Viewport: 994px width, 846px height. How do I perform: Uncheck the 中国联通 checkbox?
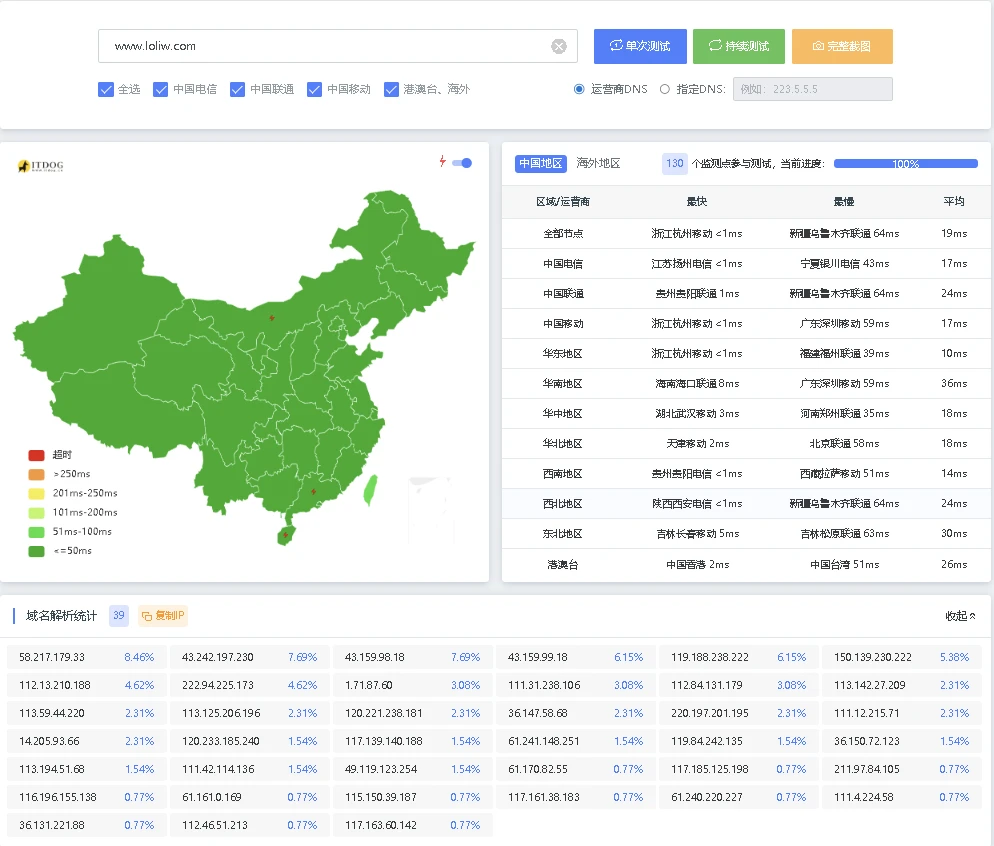point(237,89)
